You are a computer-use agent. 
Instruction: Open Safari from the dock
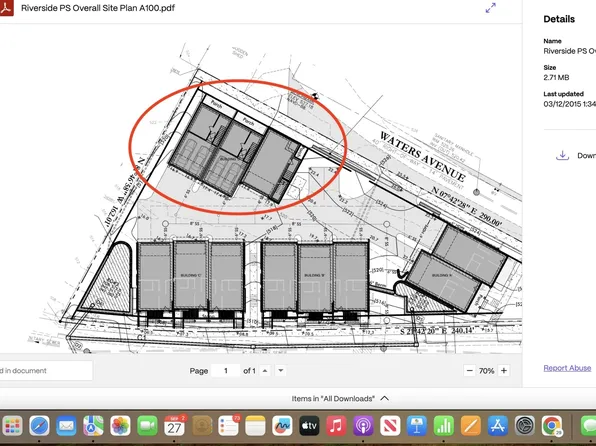[x=40, y=426]
